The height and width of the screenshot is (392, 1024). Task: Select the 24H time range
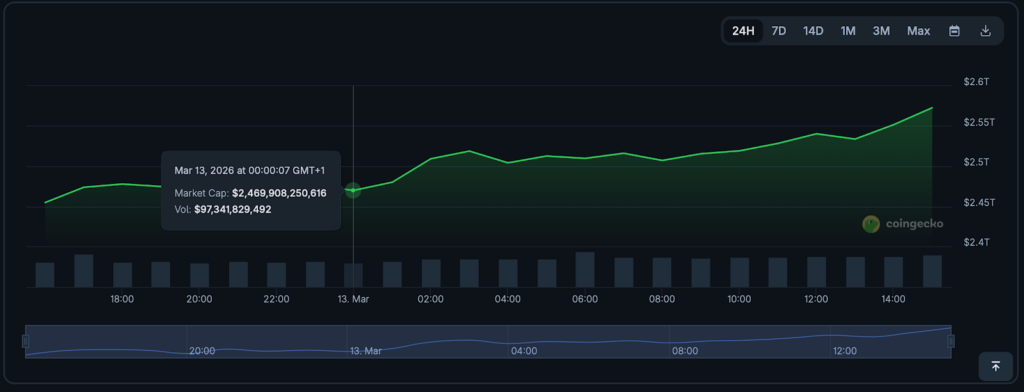pyautogui.click(x=743, y=31)
